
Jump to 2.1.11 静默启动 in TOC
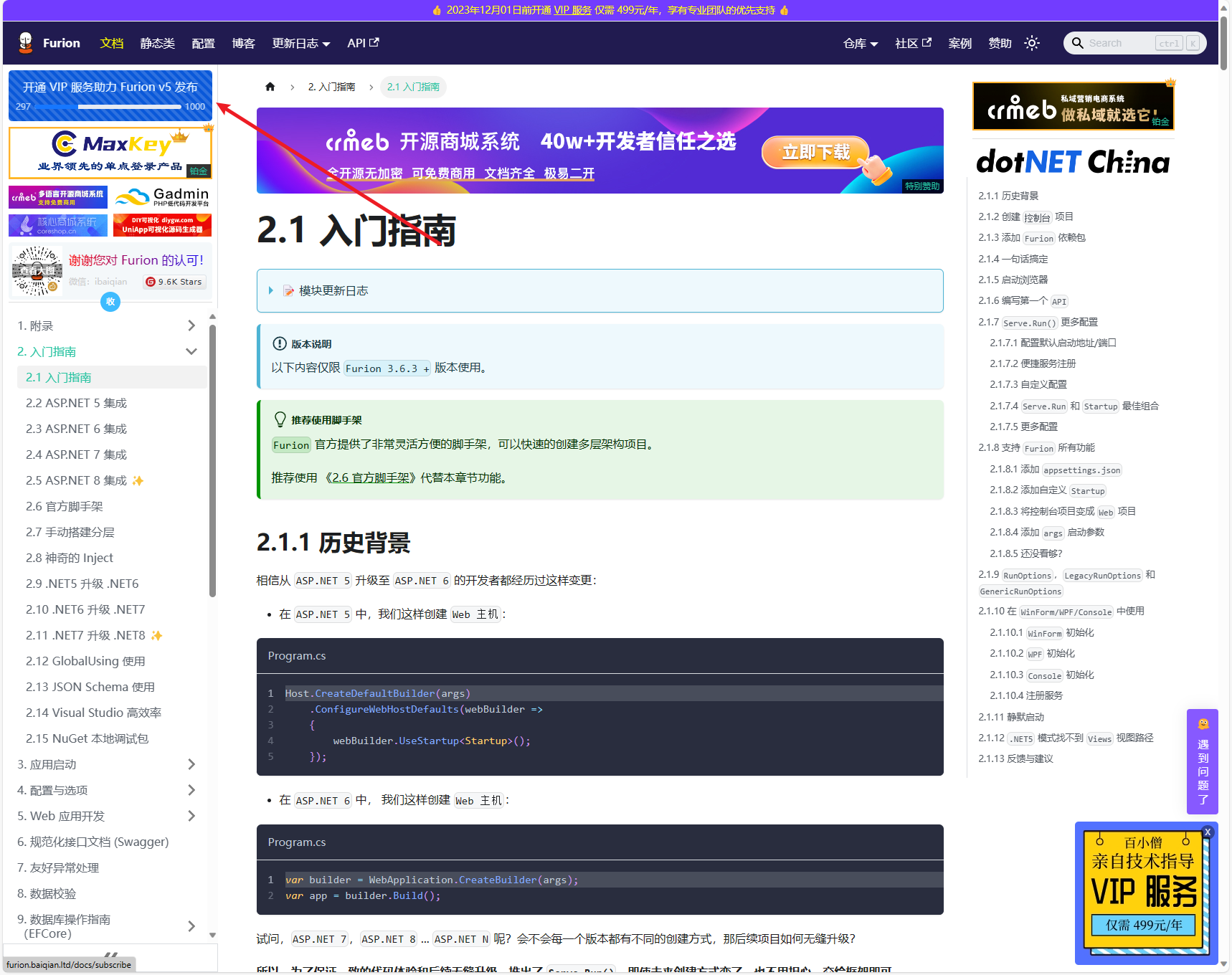click(x=1011, y=717)
